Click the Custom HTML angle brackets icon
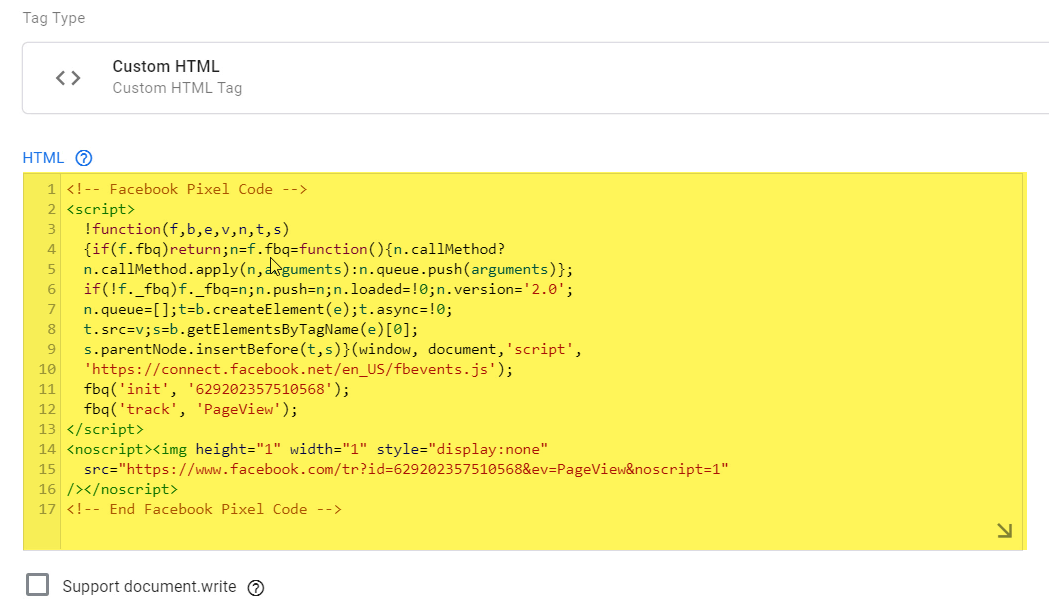Viewport: 1049px width, 604px height. [x=68, y=78]
